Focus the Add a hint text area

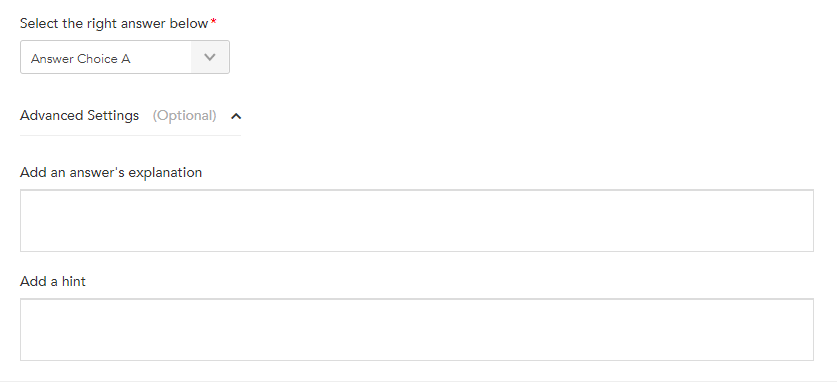(417, 329)
